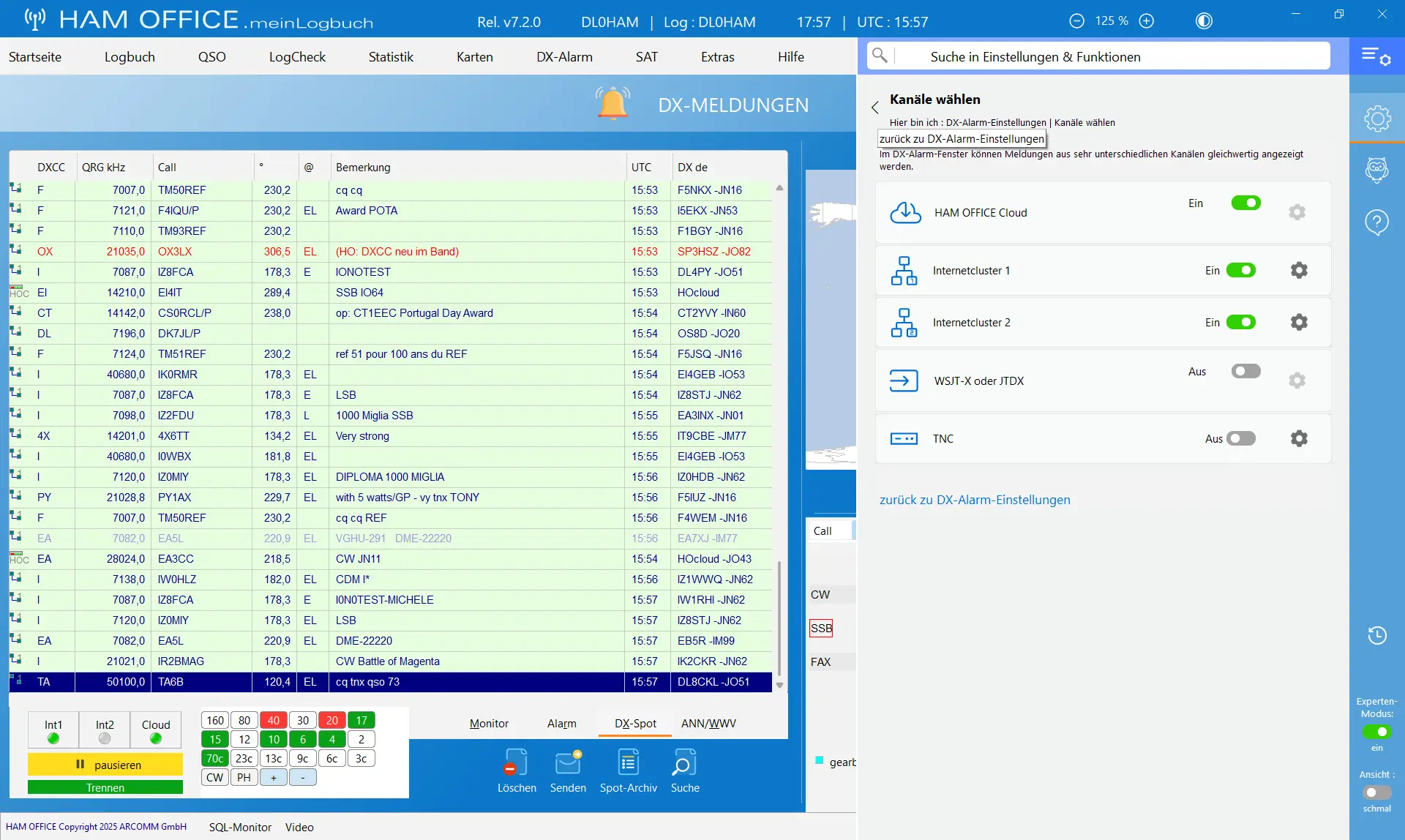Open the Spot-Archiv icon

point(628,762)
